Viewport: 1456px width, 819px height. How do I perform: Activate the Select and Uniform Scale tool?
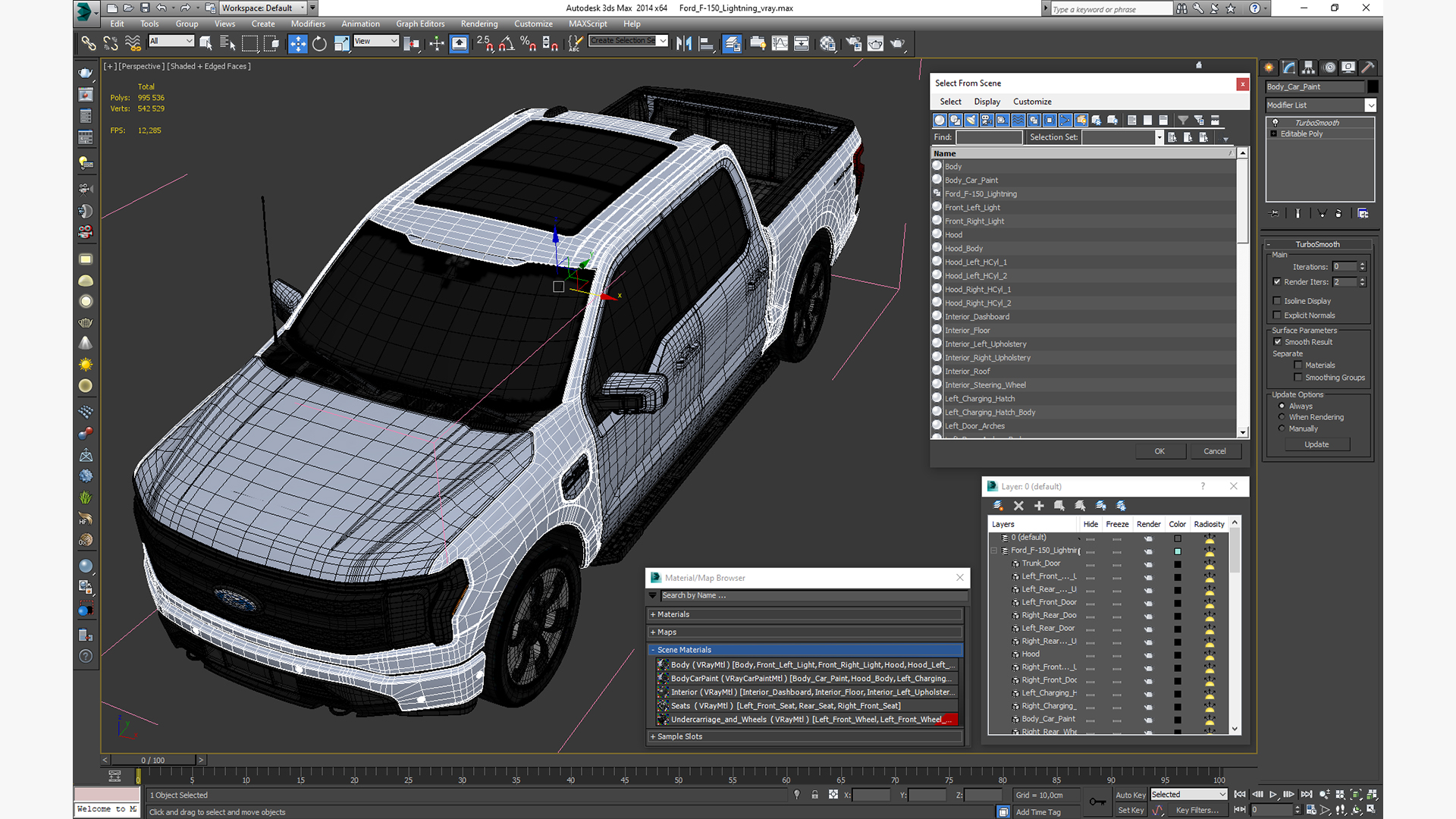342,43
